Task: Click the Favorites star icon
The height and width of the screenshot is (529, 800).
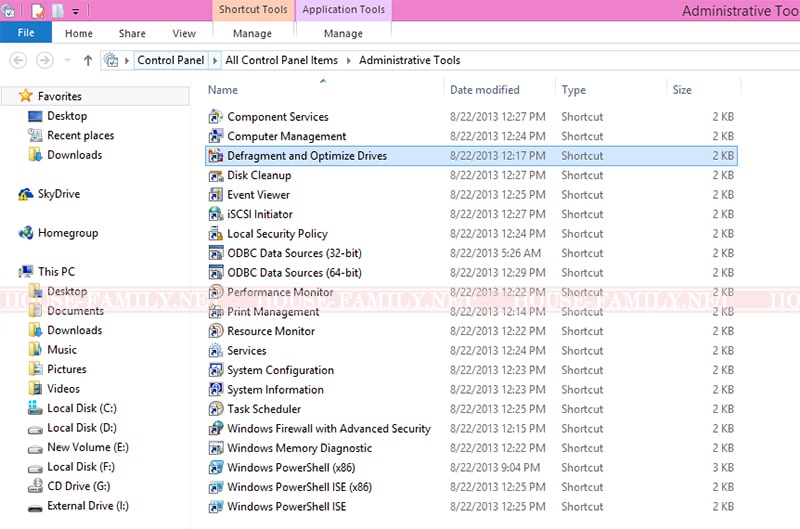Action: click(26, 96)
